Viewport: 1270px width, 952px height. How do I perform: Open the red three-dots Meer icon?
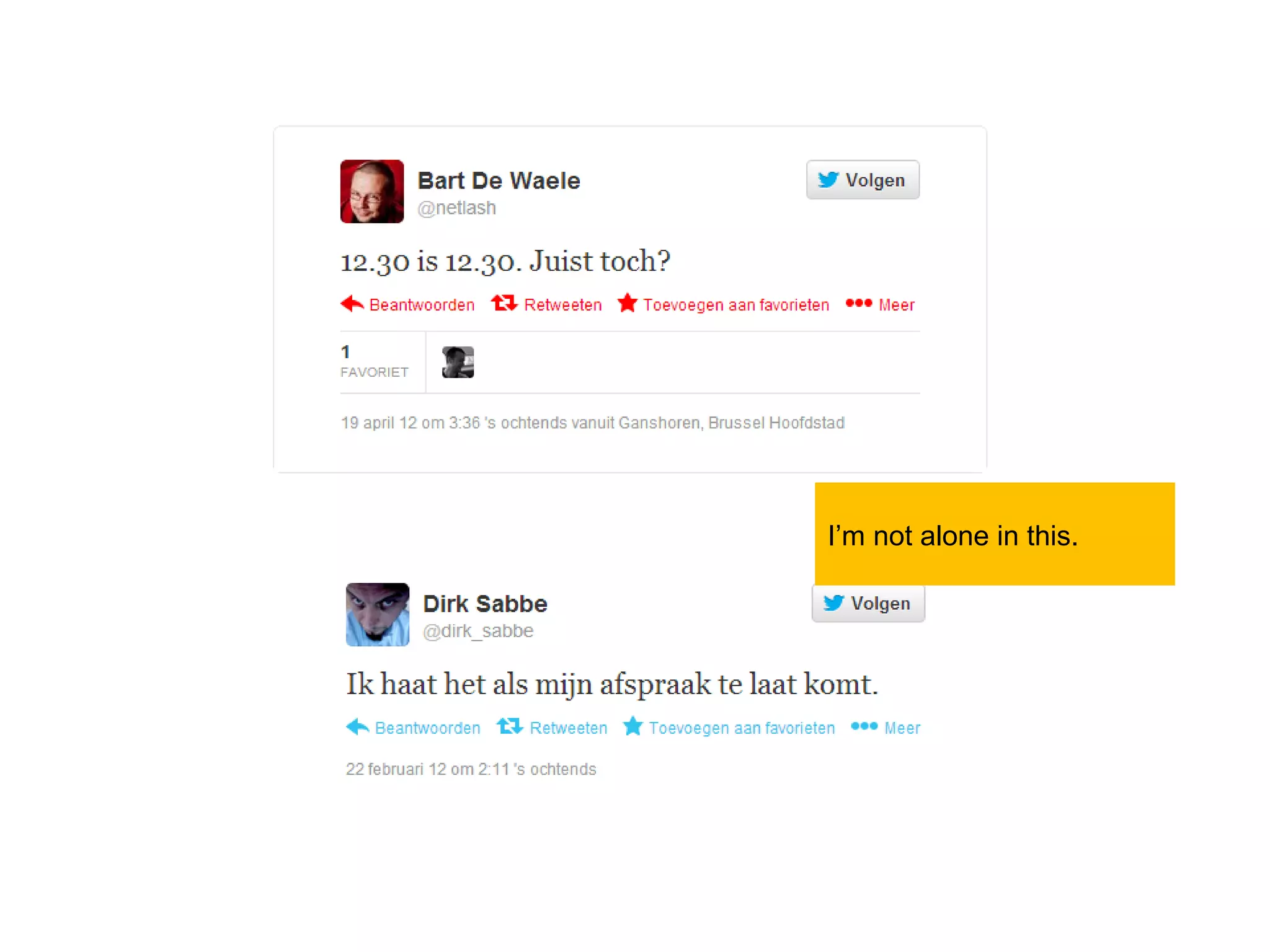pos(859,303)
